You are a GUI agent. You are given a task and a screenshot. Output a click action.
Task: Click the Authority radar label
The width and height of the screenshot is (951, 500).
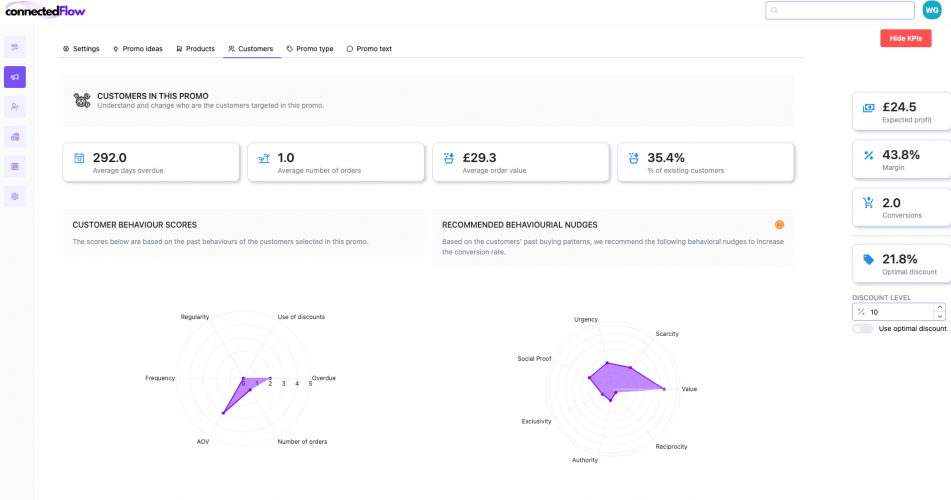tap(585, 460)
